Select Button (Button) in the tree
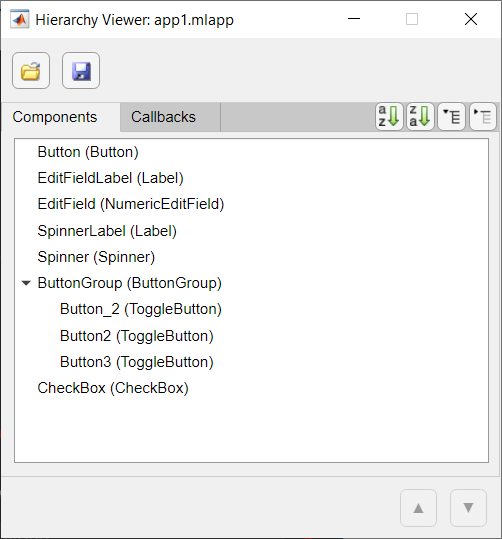Image resolution: width=502 pixels, height=539 pixels. point(88,152)
